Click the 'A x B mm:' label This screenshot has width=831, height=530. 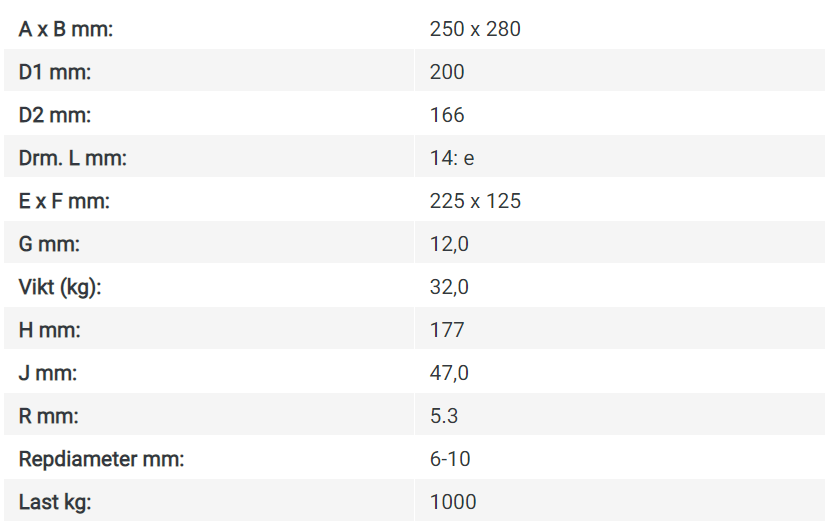coord(66,29)
